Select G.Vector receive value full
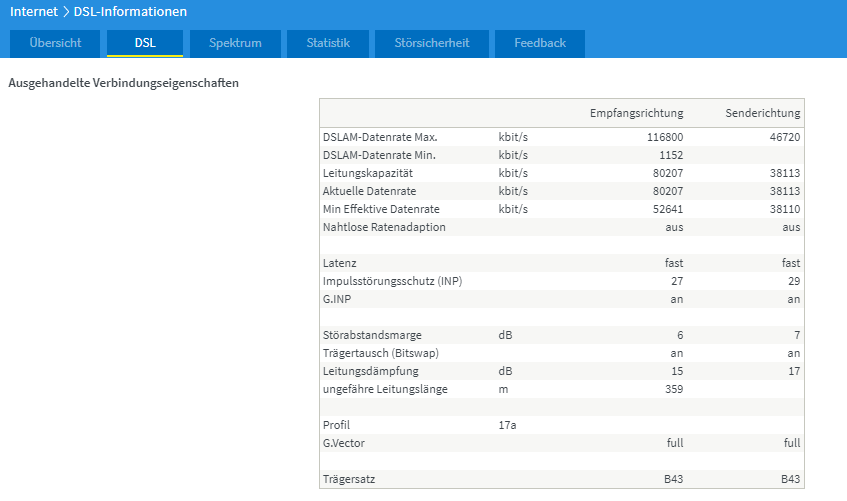Image resolution: width=847 pixels, height=501 pixels. click(675, 443)
